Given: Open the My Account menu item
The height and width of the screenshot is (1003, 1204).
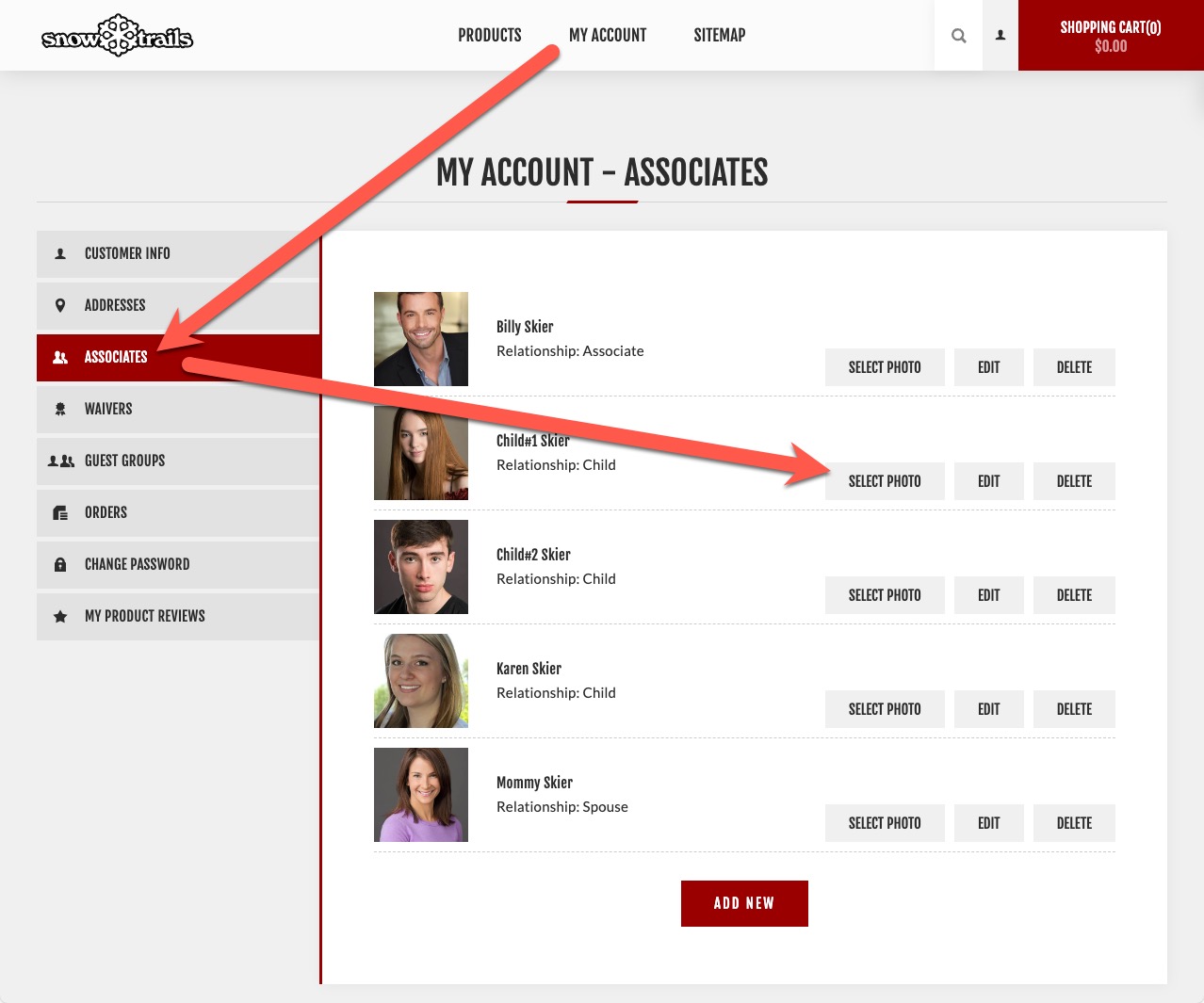Looking at the screenshot, I should coord(607,36).
